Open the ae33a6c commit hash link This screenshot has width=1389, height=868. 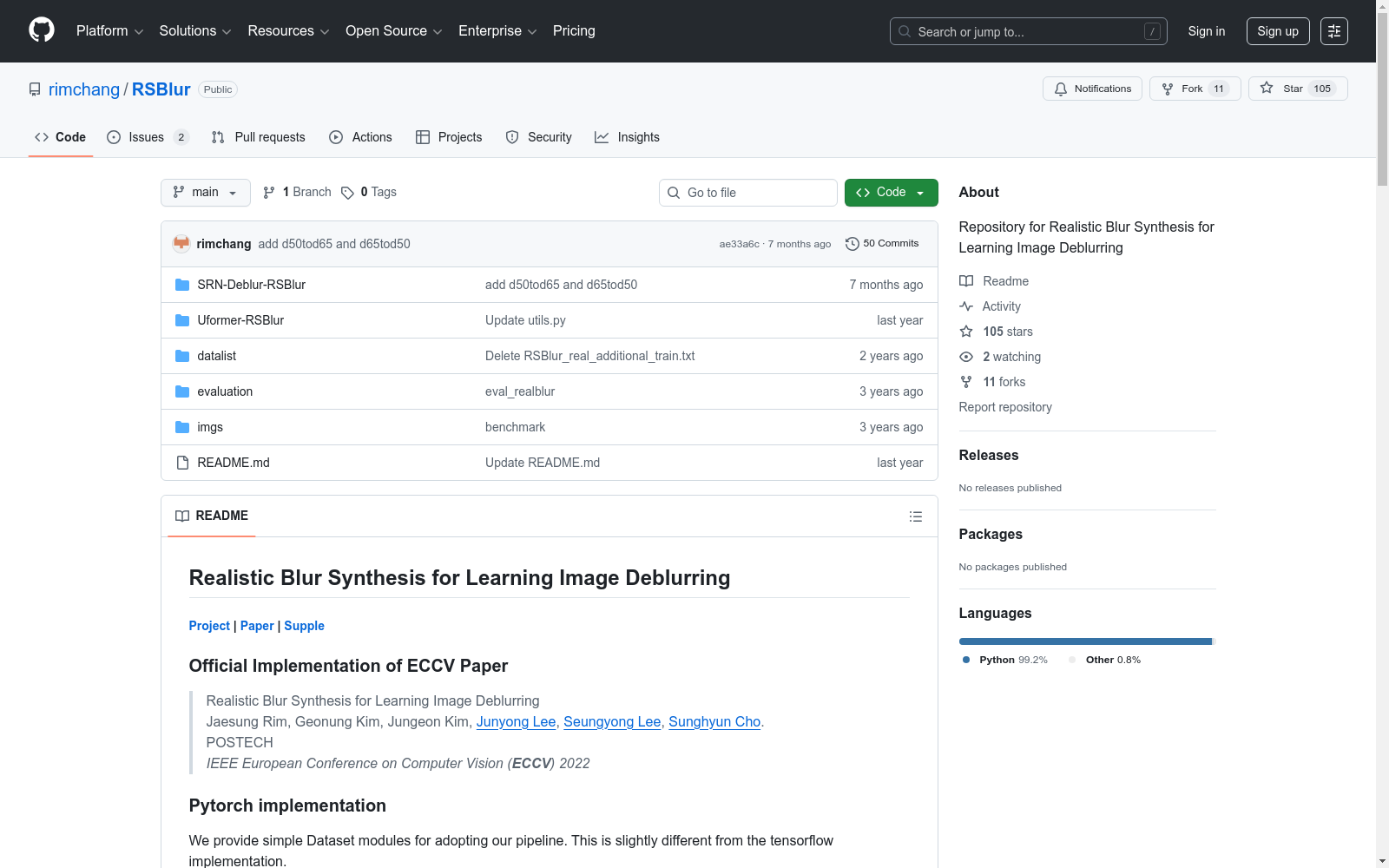tap(739, 244)
